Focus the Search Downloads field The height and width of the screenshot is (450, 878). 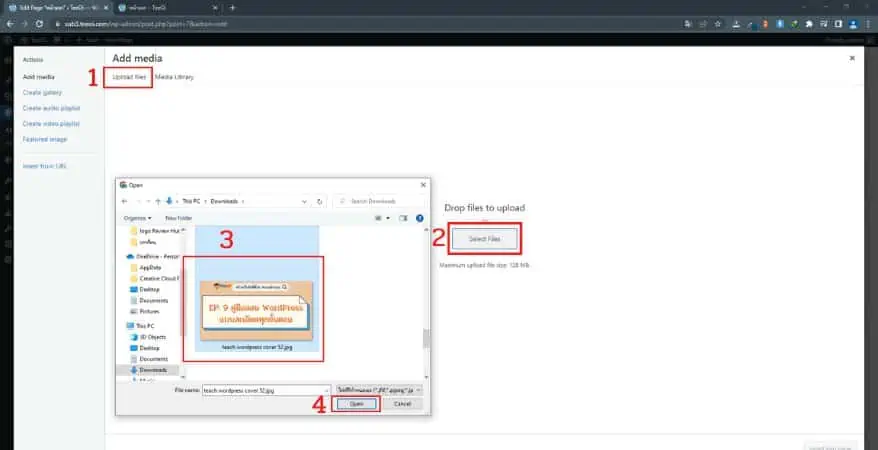(x=379, y=201)
